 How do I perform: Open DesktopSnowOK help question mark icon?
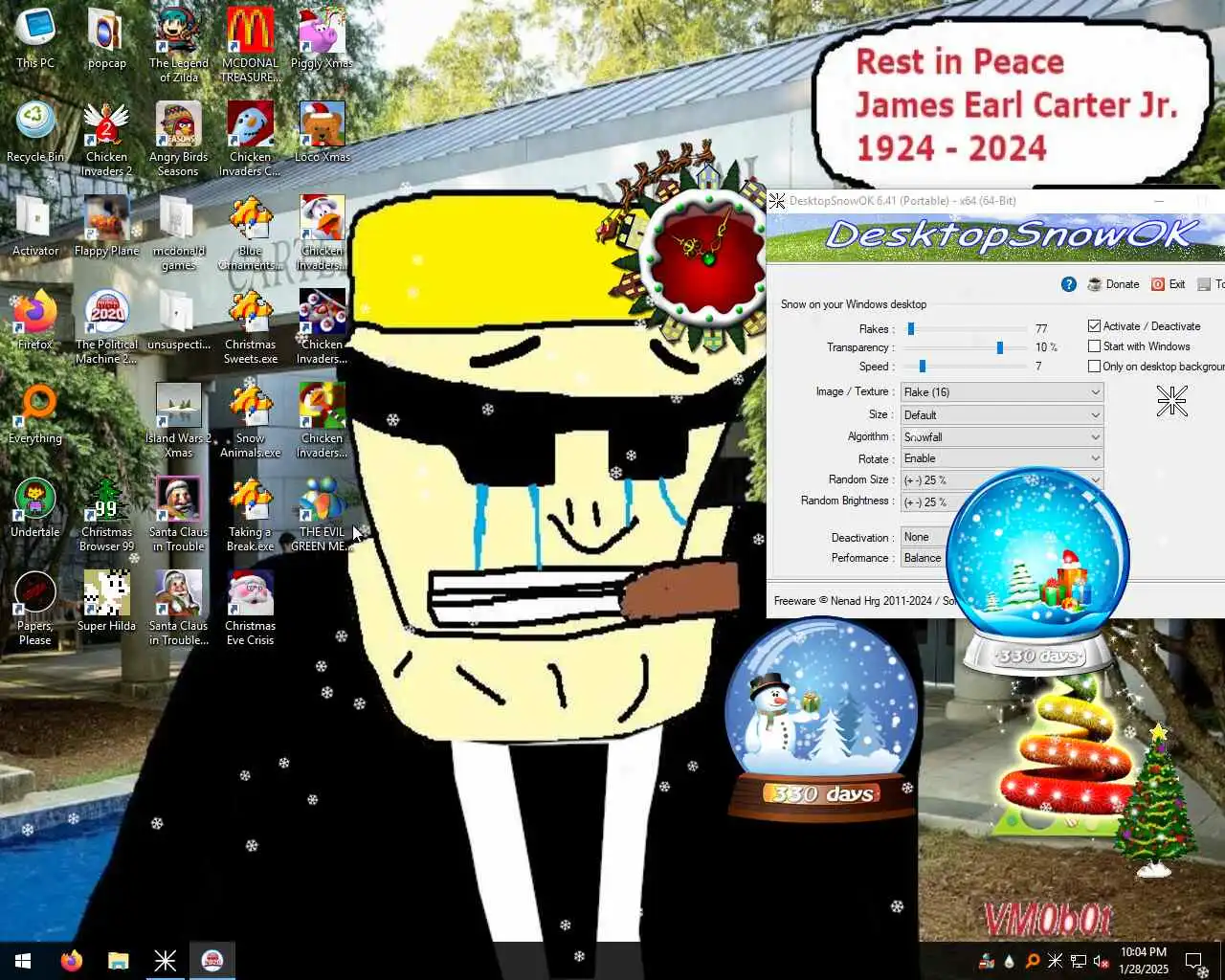1069,284
